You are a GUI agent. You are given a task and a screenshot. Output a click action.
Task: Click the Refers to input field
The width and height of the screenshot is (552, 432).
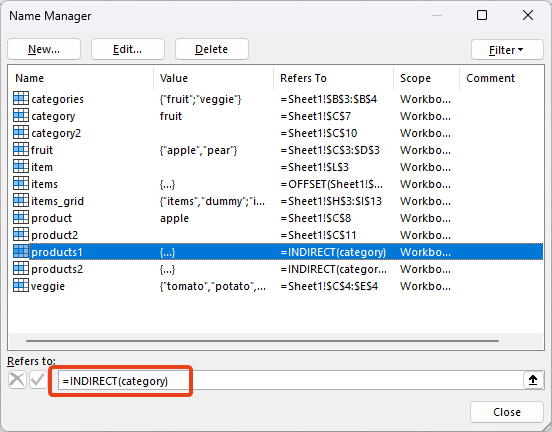(290, 380)
